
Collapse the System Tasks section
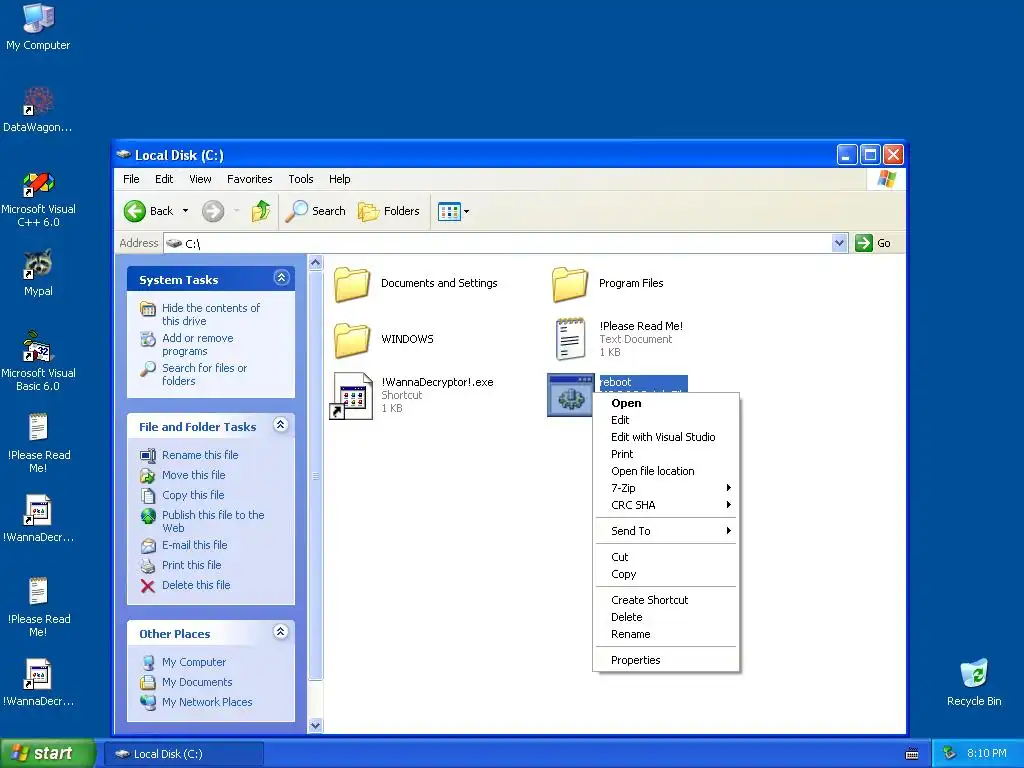281,278
